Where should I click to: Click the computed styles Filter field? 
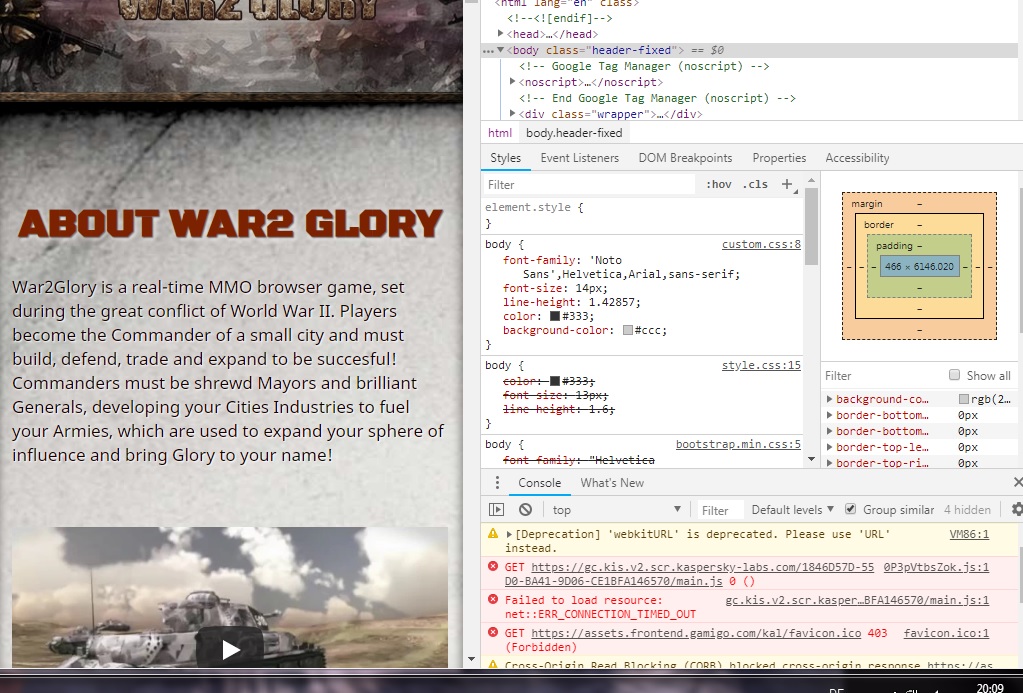pos(881,376)
